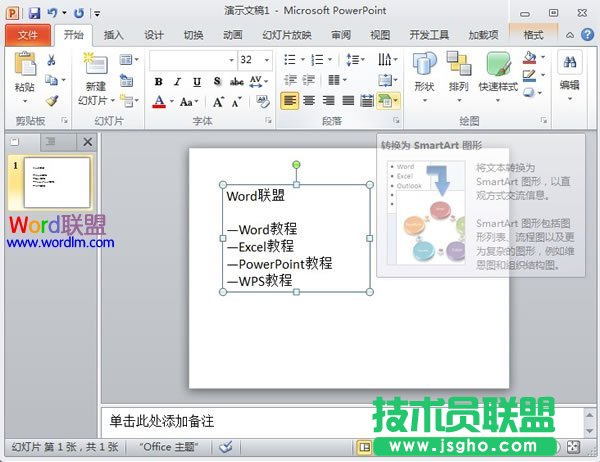Toggle Strikethrough abc formatting
This screenshot has width=600, height=462.
click(236, 82)
